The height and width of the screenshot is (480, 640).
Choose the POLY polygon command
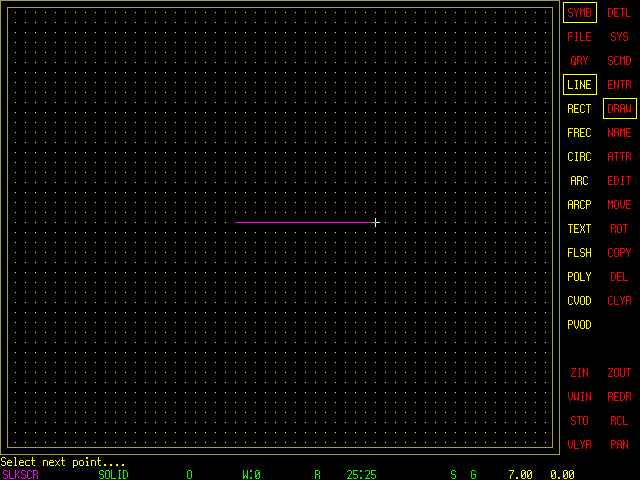pos(579,277)
